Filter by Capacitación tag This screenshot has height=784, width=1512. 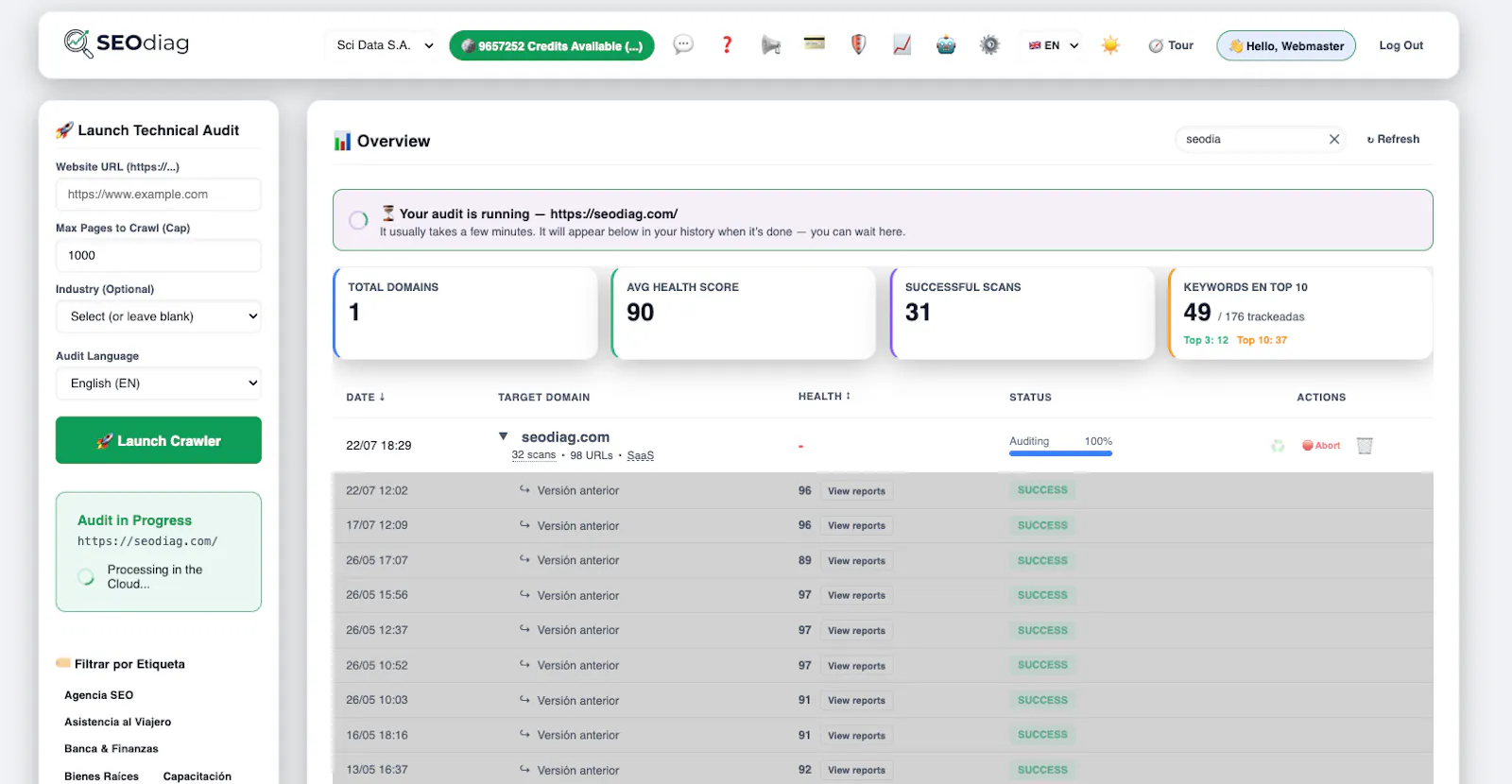pyautogui.click(x=197, y=776)
